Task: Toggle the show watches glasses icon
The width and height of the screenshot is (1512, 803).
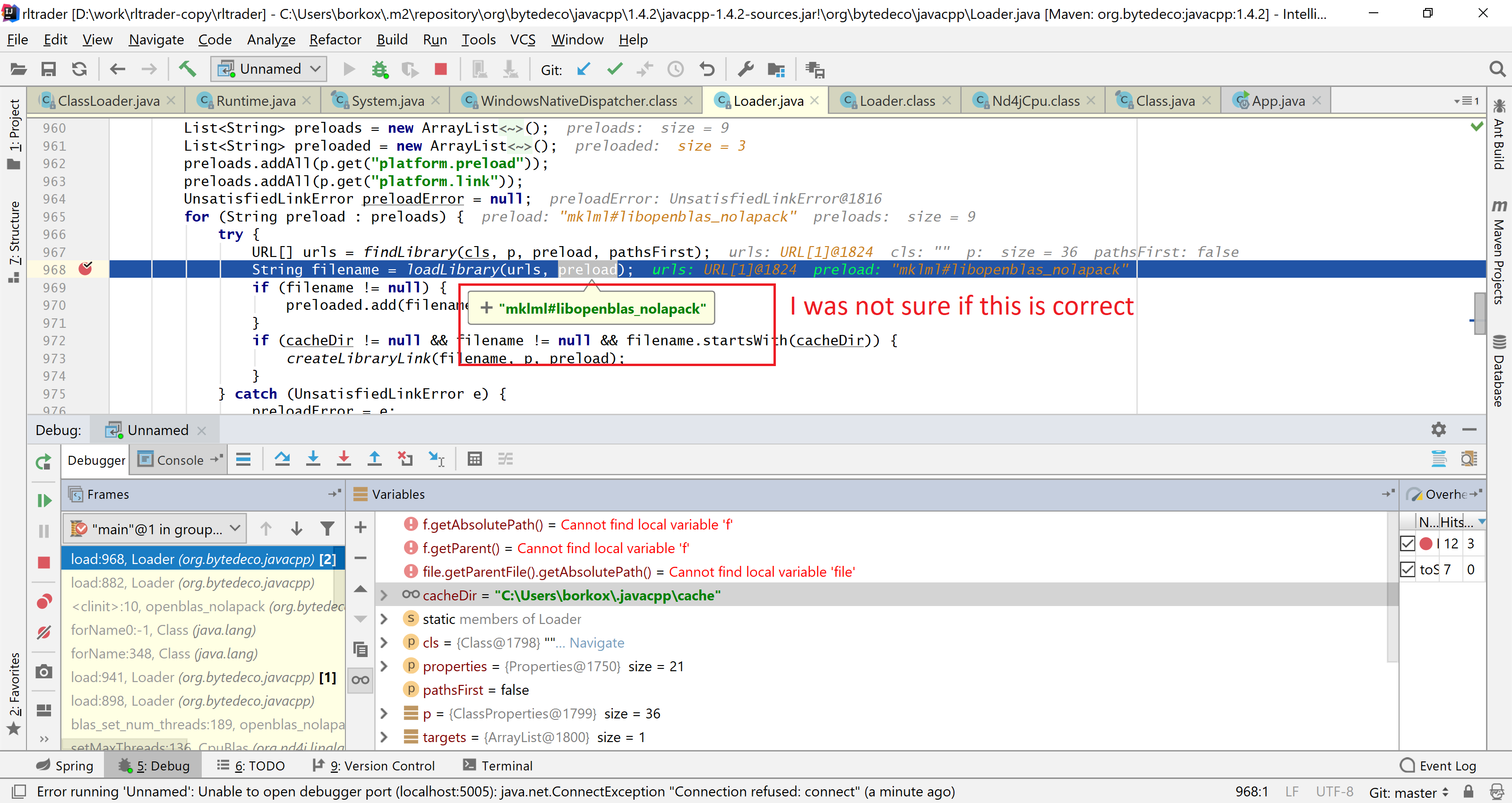Action: pyautogui.click(x=361, y=680)
